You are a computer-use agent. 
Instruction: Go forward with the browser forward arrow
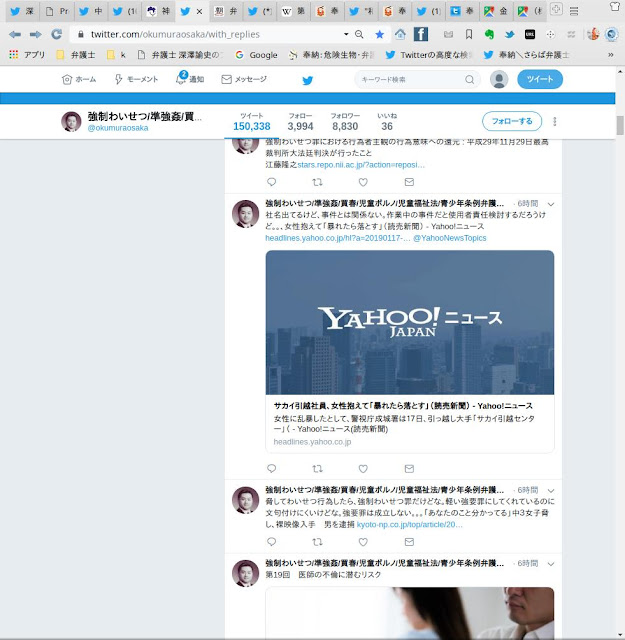pos(36,34)
